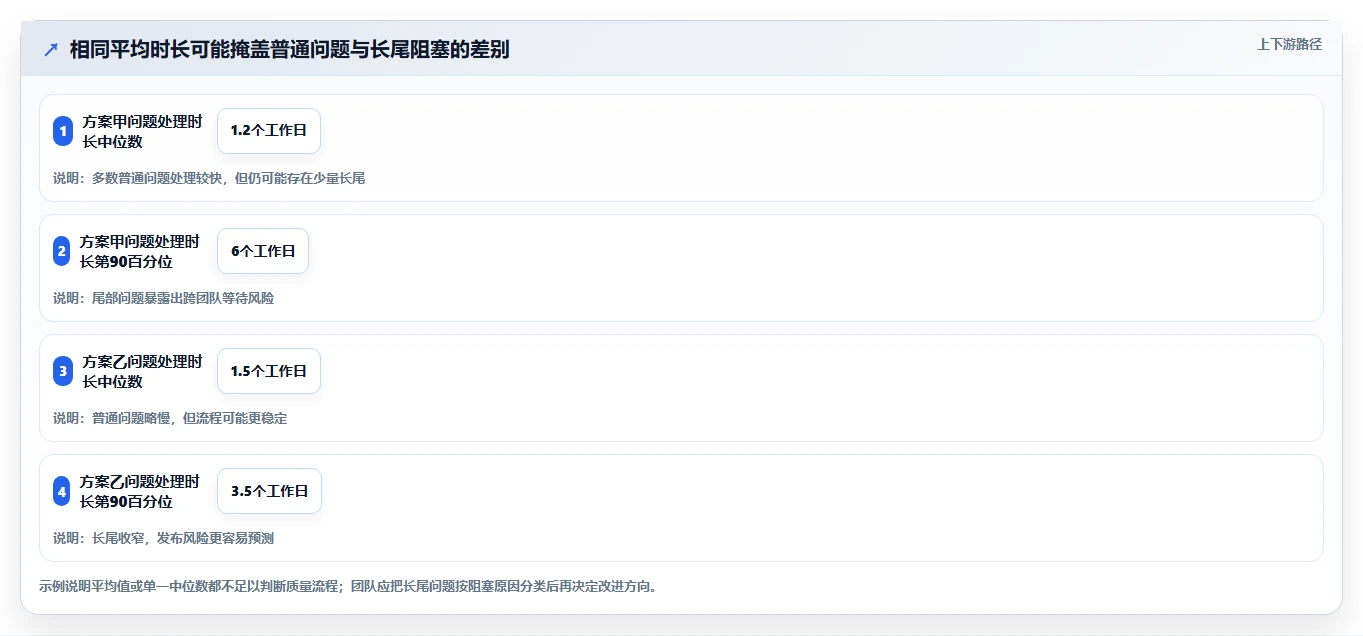The width and height of the screenshot is (1363, 636).
Task: Select the step 4 number badge
Action: pos(62,491)
